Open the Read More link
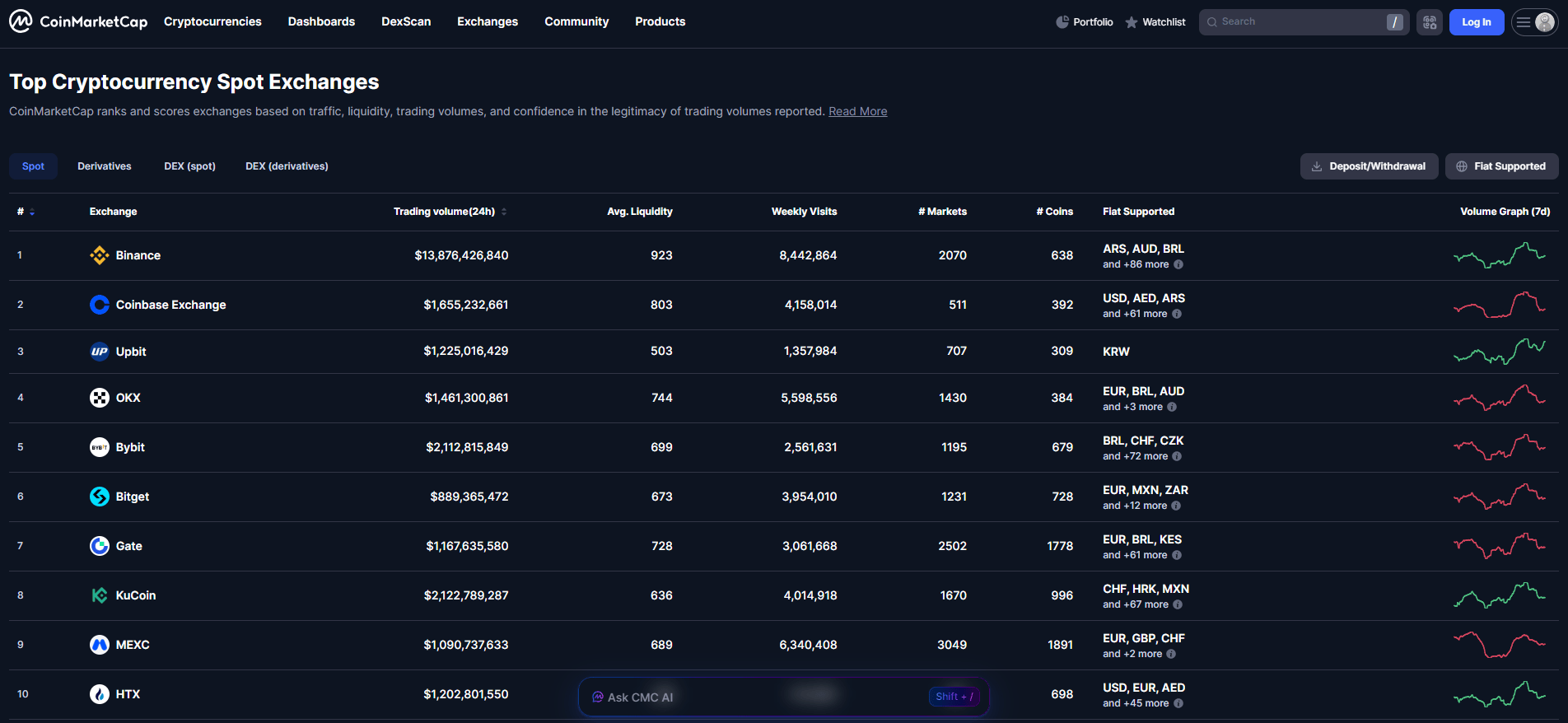The height and width of the screenshot is (723, 1568). pos(858,111)
